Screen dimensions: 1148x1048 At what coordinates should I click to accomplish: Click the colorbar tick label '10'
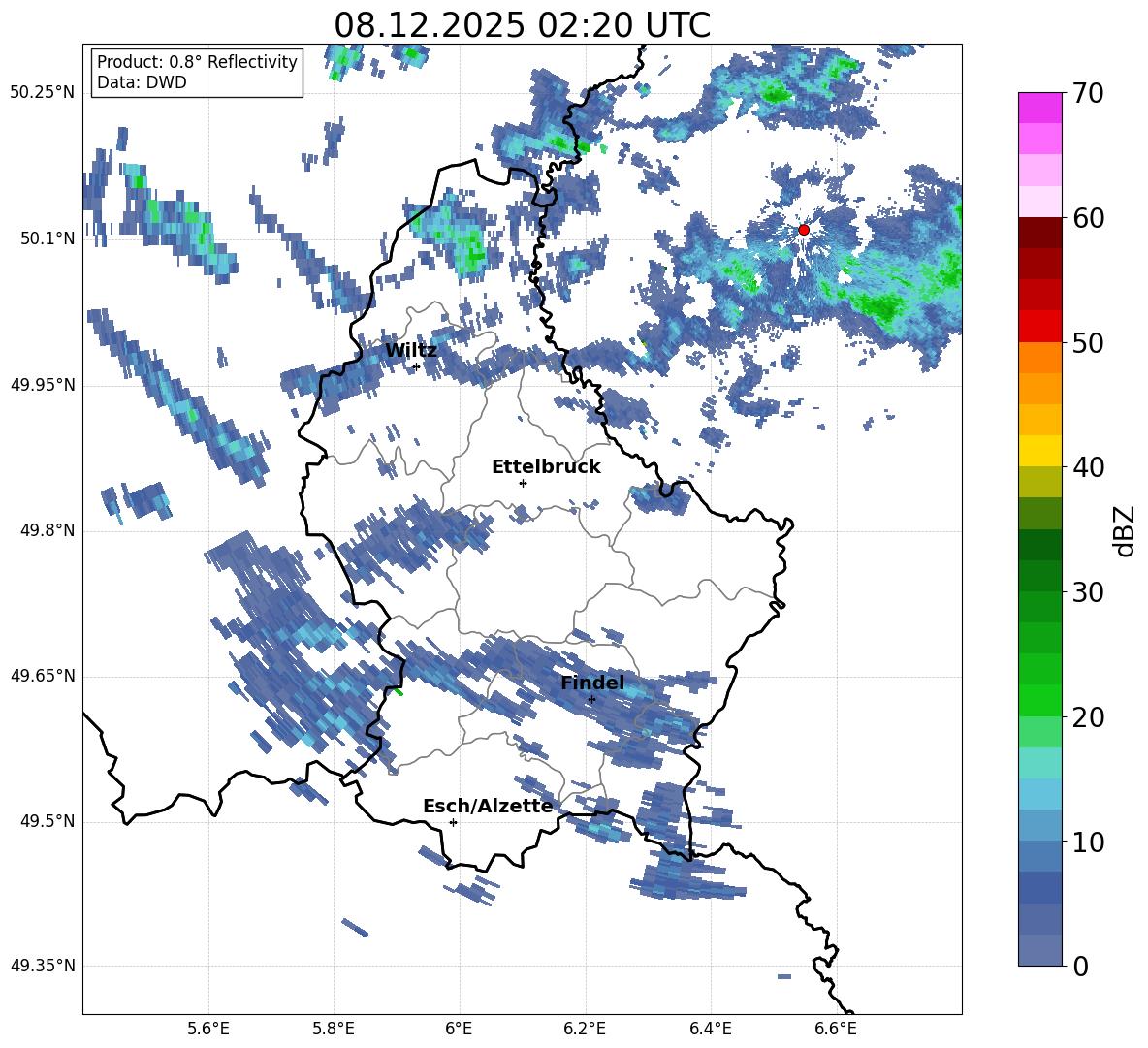(1087, 842)
